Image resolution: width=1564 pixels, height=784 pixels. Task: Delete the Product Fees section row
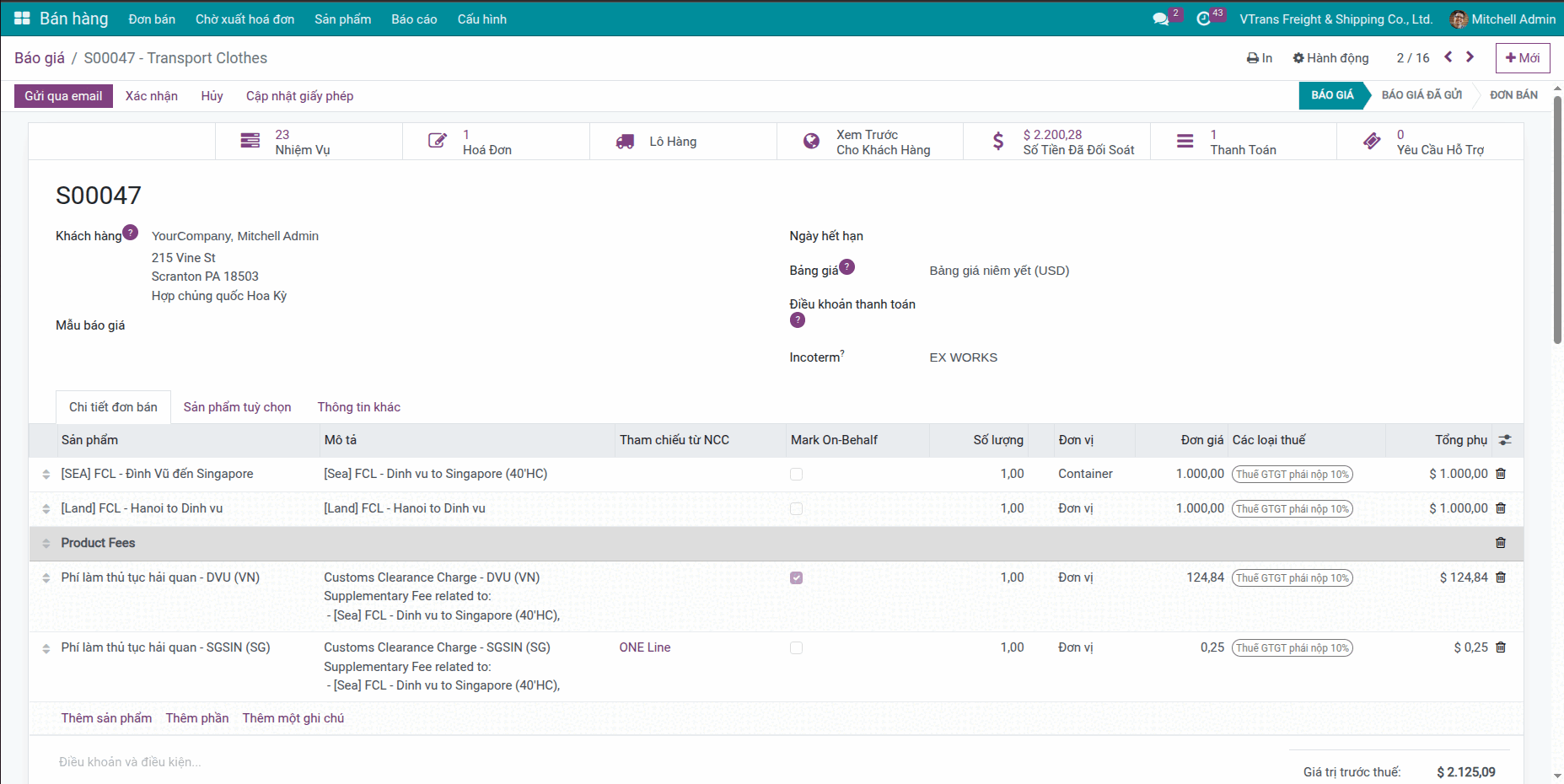pyautogui.click(x=1500, y=543)
